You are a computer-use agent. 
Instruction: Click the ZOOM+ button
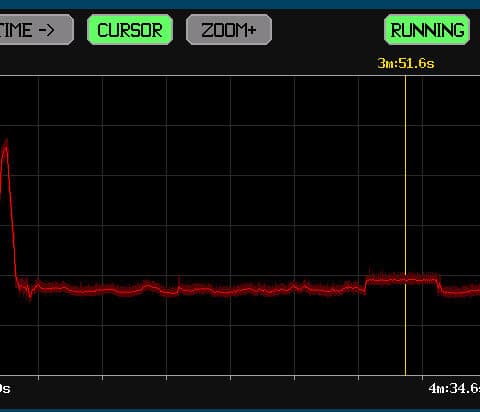point(229,30)
